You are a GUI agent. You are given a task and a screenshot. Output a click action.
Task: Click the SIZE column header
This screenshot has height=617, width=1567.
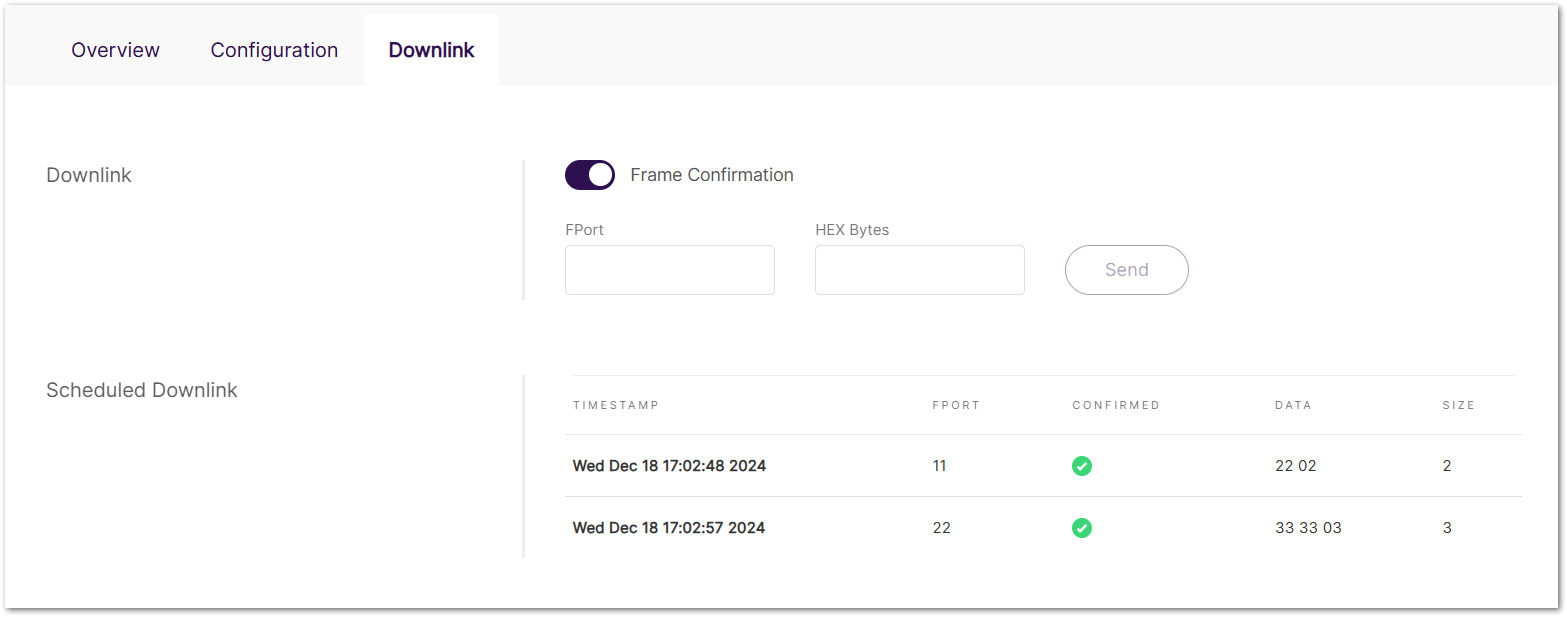(x=1458, y=405)
